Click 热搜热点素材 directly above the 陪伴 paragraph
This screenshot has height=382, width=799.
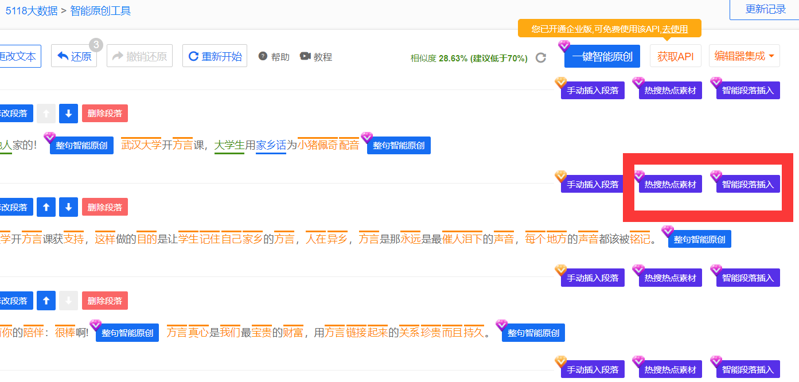coord(670,278)
